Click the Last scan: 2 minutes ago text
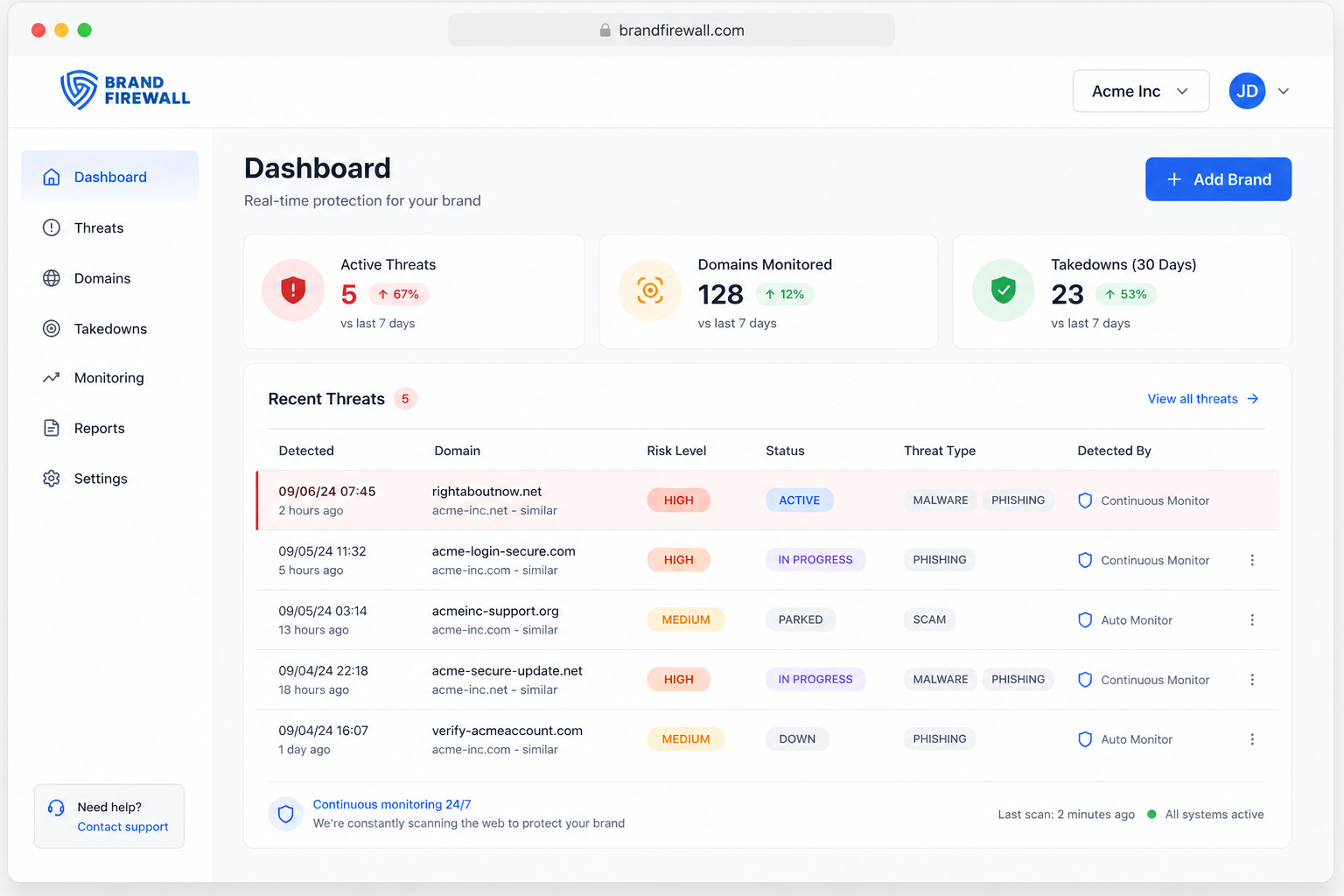 (x=1066, y=815)
